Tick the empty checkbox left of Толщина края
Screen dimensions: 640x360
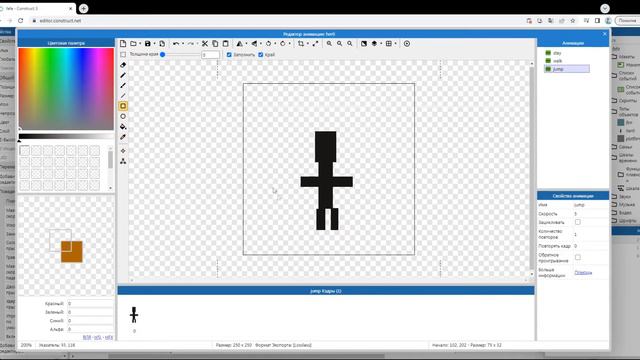pyautogui.click(x=123, y=54)
